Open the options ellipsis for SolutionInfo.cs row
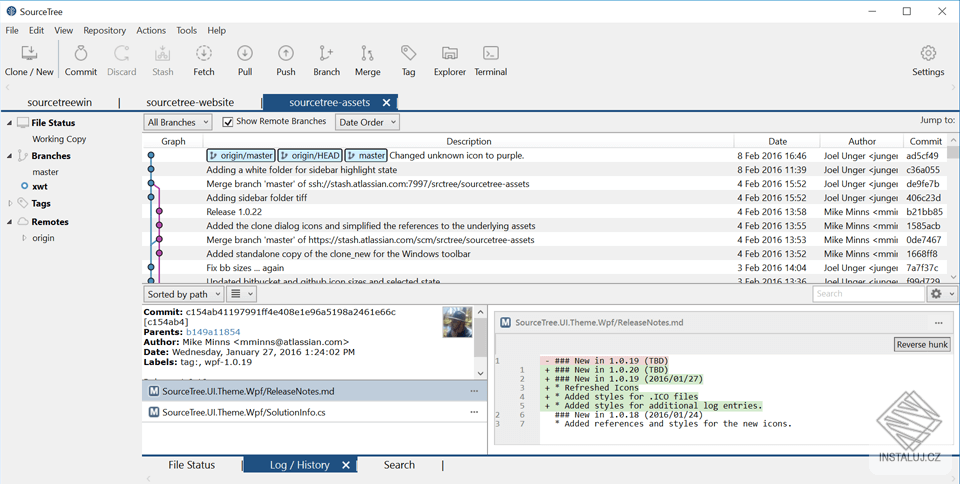The width and height of the screenshot is (960, 484). point(474,412)
